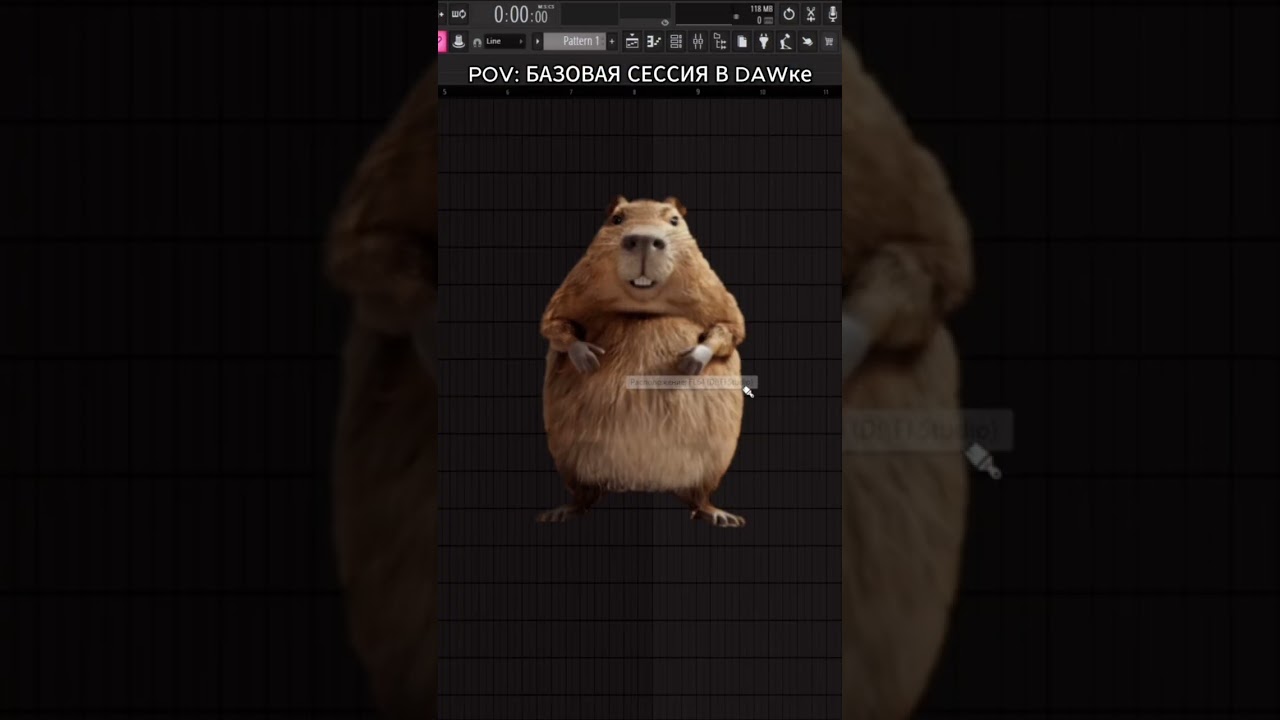1280x720 pixels.
Task: Select the Pattern 1 selector
Action: (575, 41)
